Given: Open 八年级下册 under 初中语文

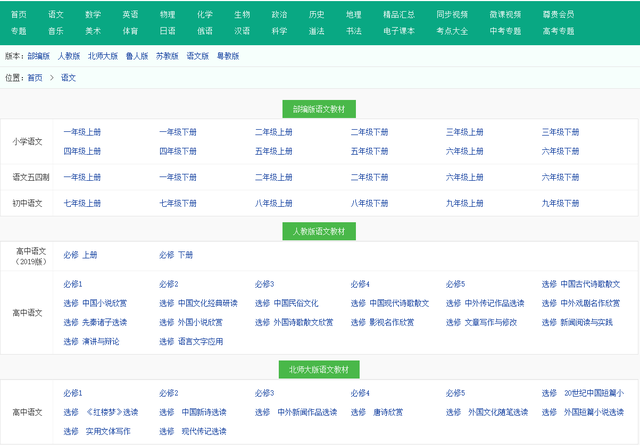Looking at the screenshot, I should pyautogui.click(x=369, y=203).
